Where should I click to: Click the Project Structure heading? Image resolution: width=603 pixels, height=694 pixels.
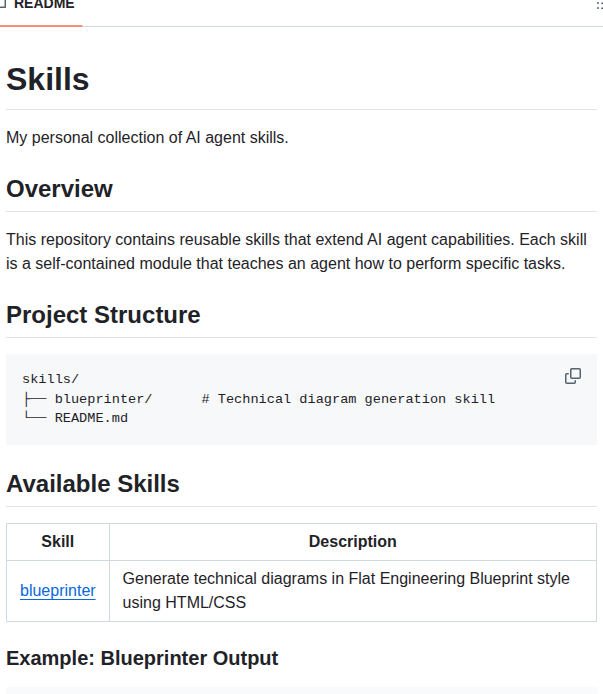[x=103, y=315]
